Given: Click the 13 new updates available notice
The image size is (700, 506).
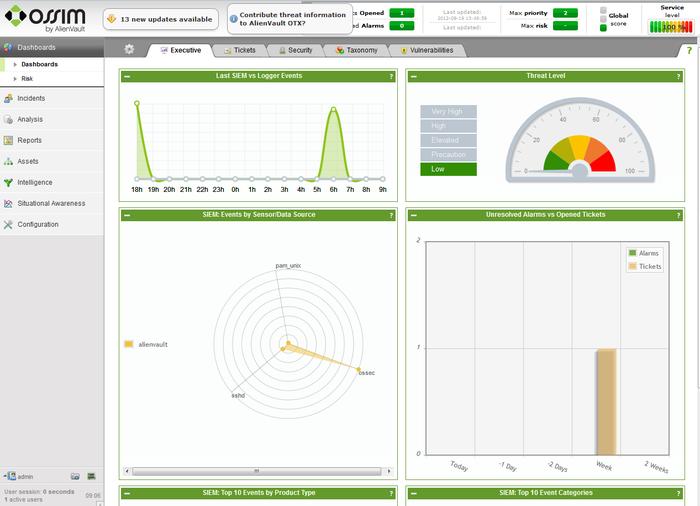Looking at the screenshot, I should point(160,18).
